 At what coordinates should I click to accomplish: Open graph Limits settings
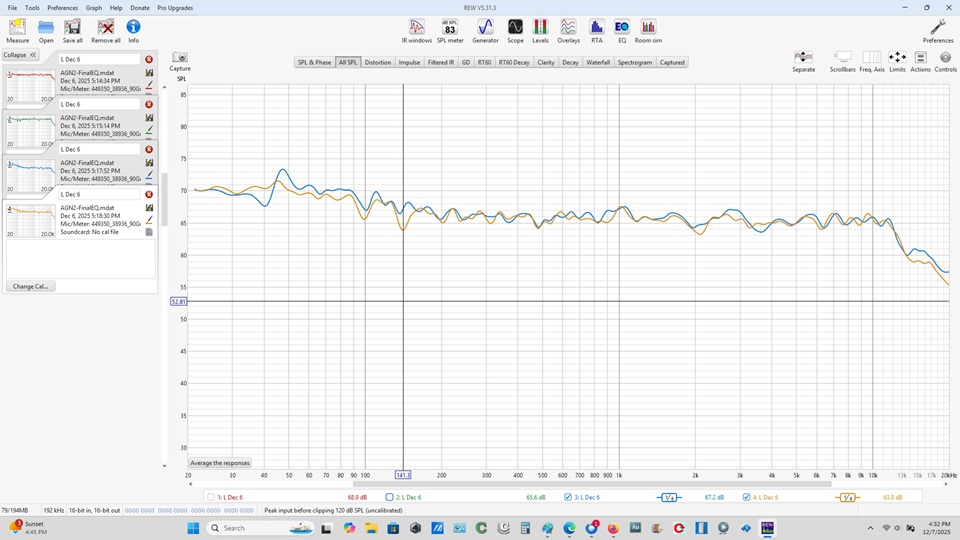click(897, 59)
